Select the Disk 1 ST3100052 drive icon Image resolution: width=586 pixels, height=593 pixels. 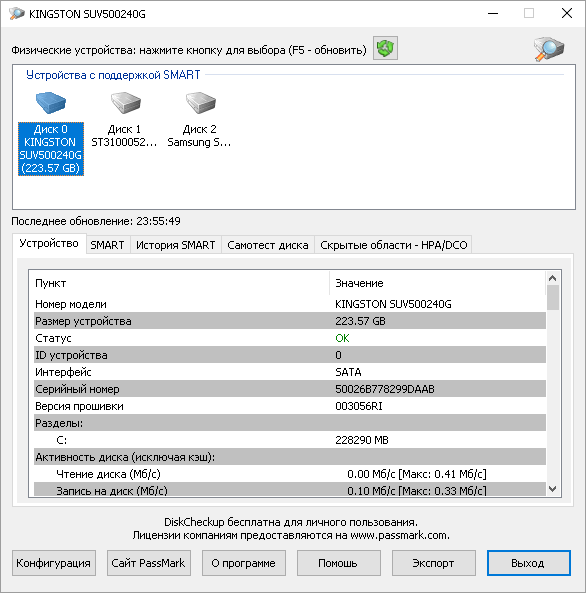(125, 102)
